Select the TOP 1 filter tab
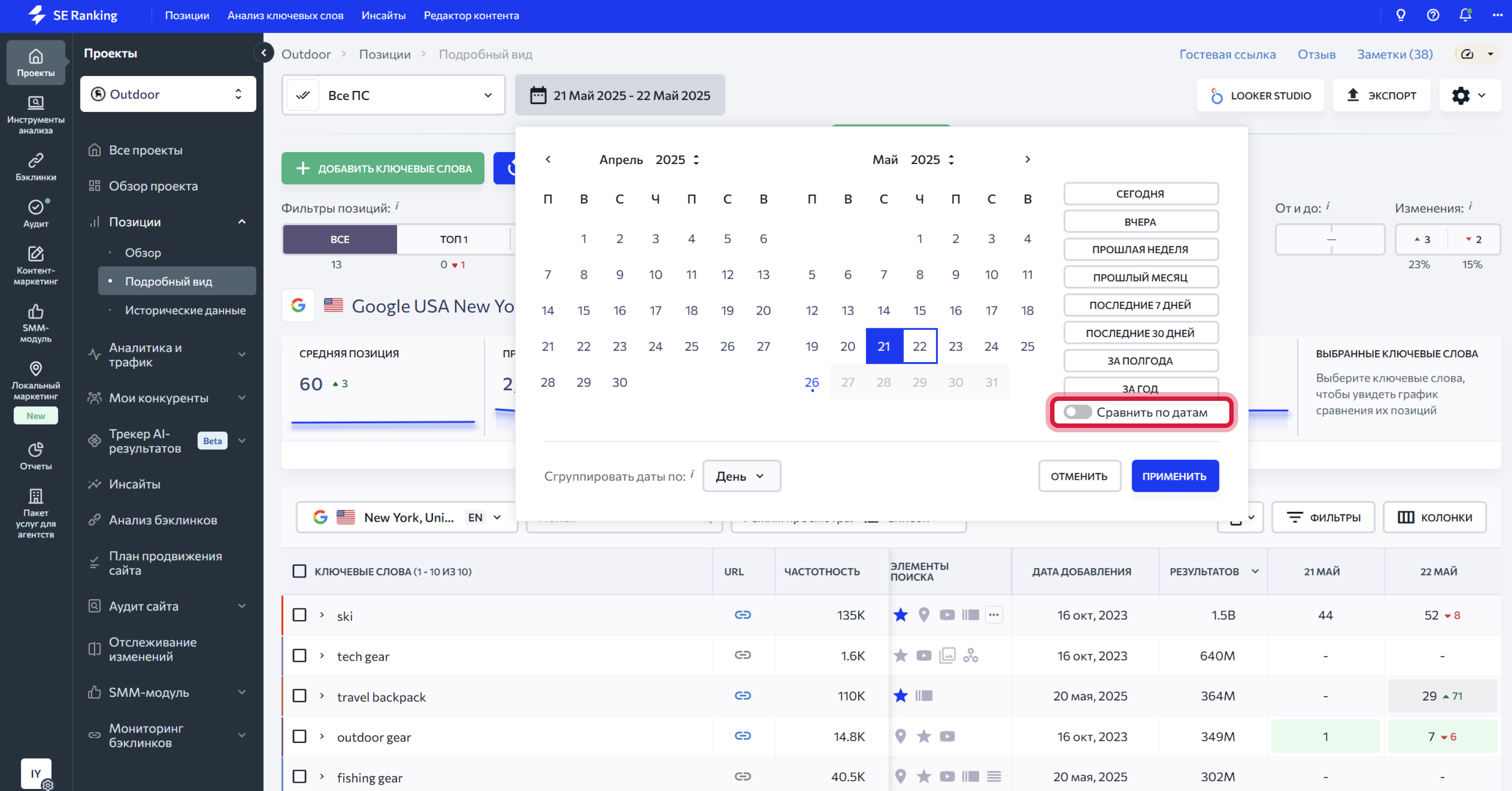Screen dimensions: 1512x791 click(454, 239)
